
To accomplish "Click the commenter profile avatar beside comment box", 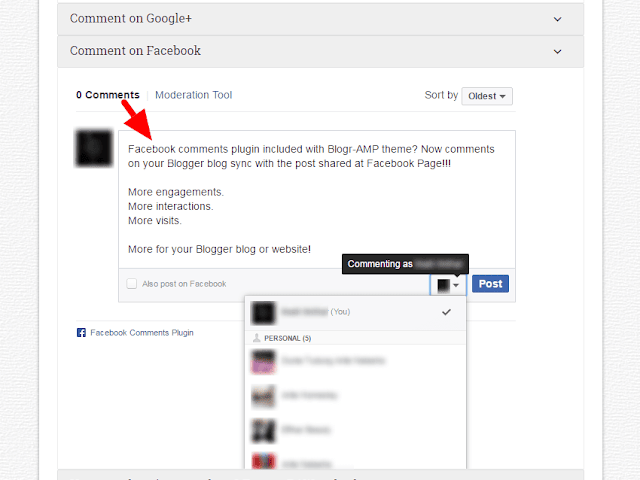I will [x=94, y=148].
